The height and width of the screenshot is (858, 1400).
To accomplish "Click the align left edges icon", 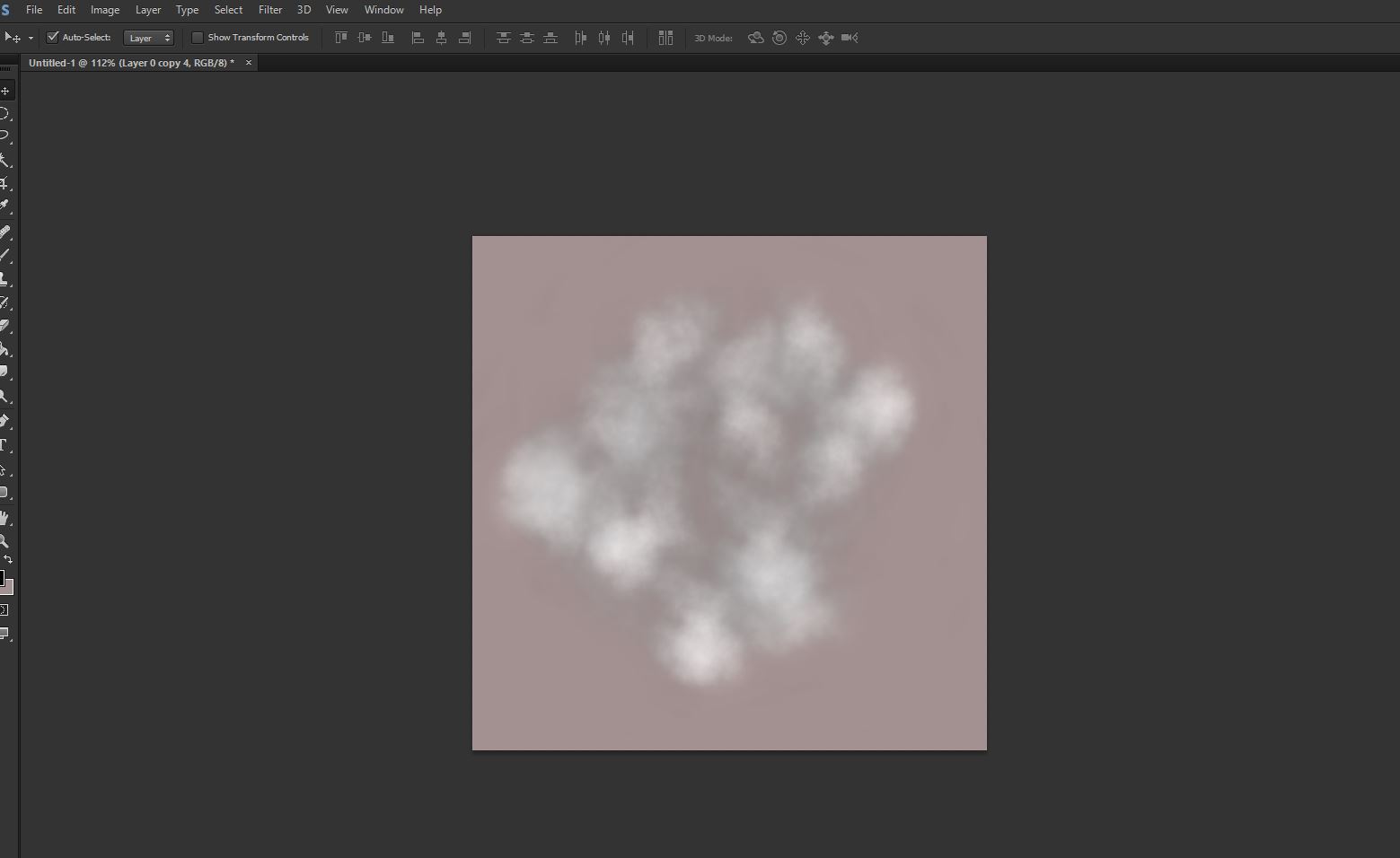I will [x=418, y=38].
